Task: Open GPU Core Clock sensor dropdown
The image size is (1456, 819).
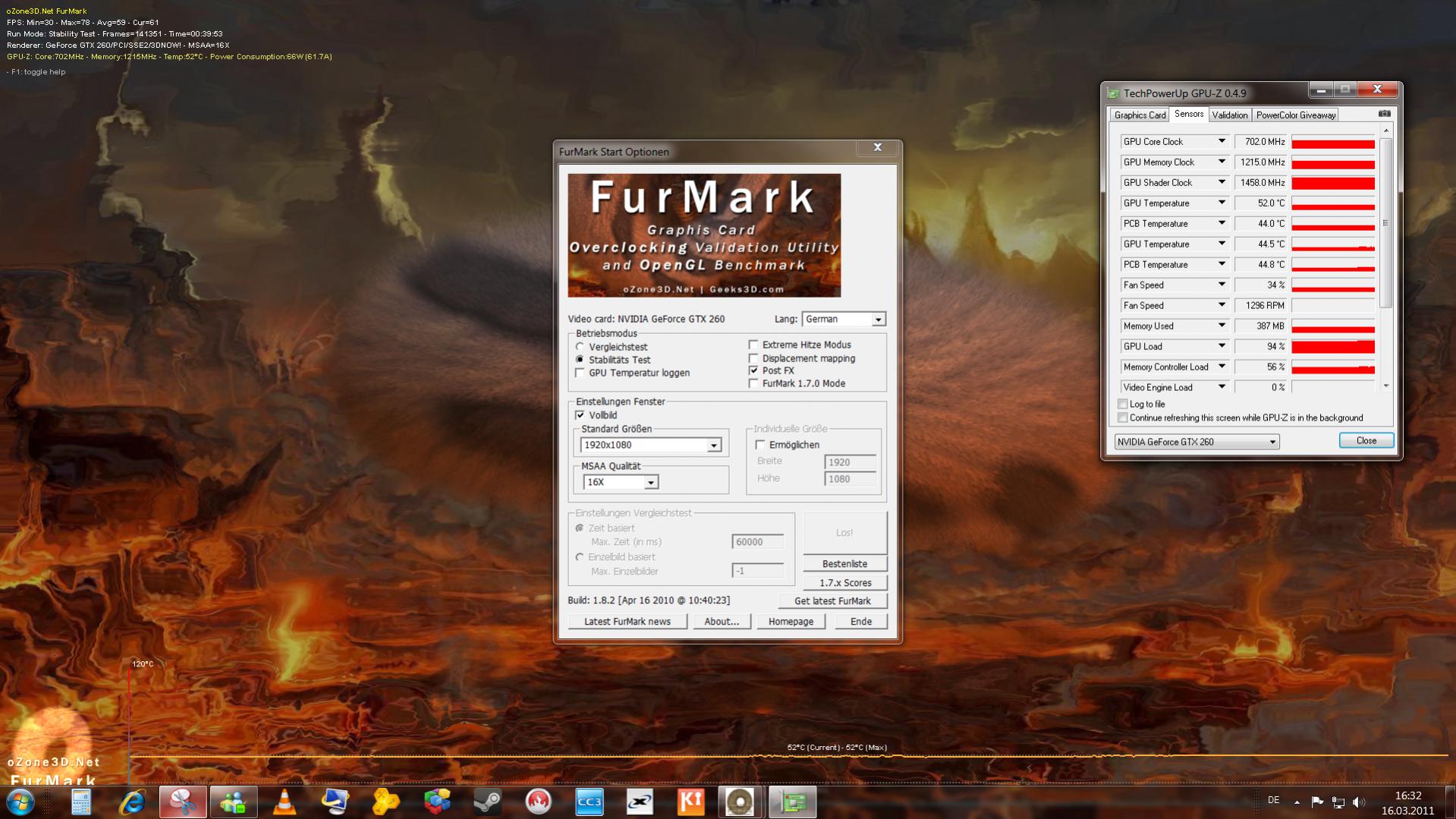Action: (x=1222, y=141)
